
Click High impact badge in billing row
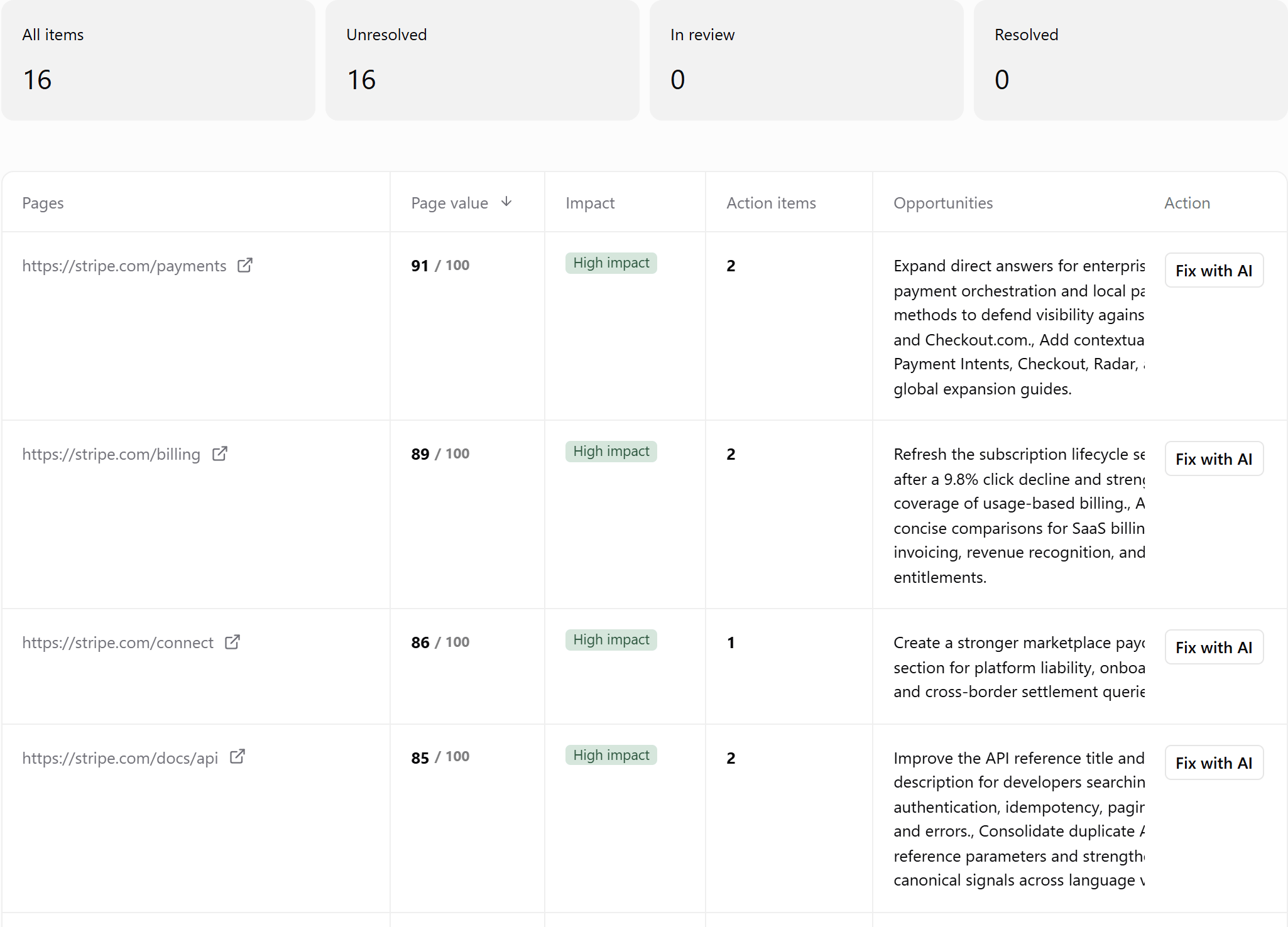tap(611, 452)
